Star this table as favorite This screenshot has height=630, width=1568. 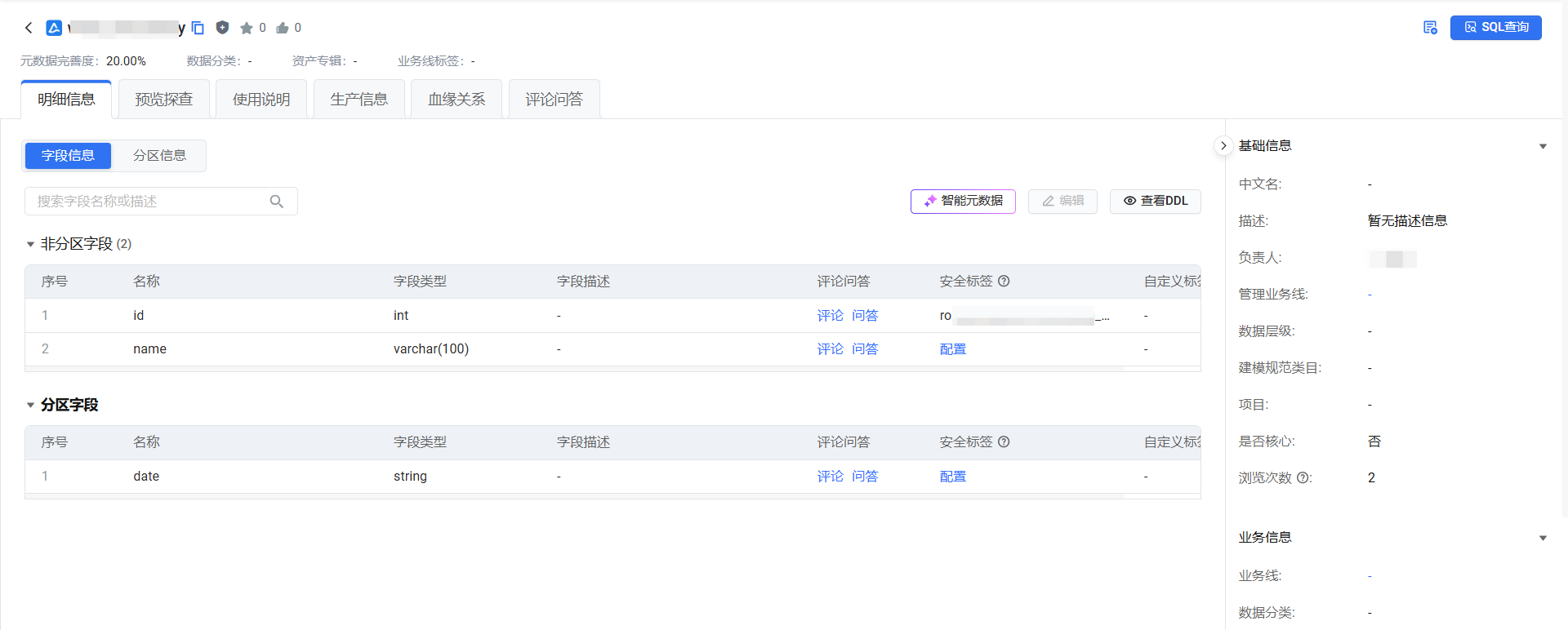click(x=247, y=28)
